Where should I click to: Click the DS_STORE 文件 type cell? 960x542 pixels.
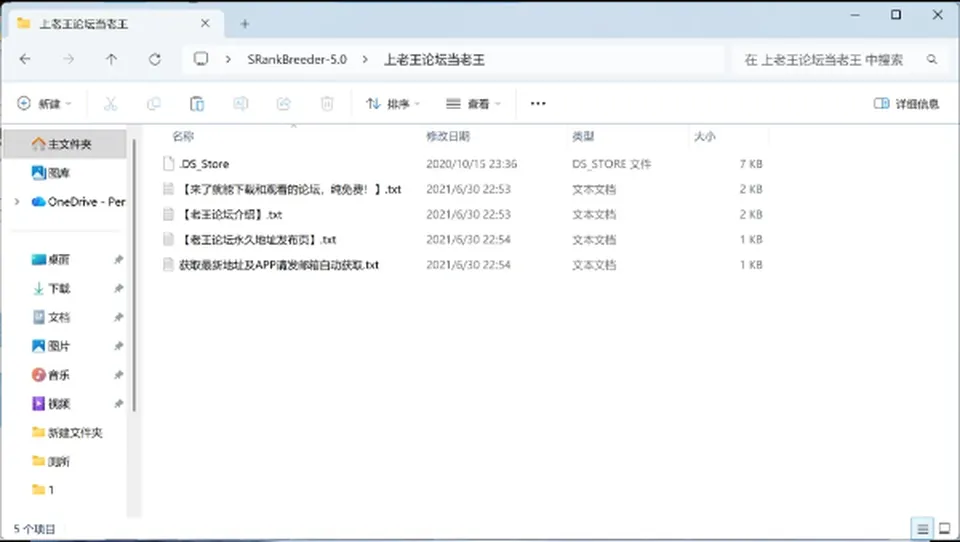click(611, 164)
